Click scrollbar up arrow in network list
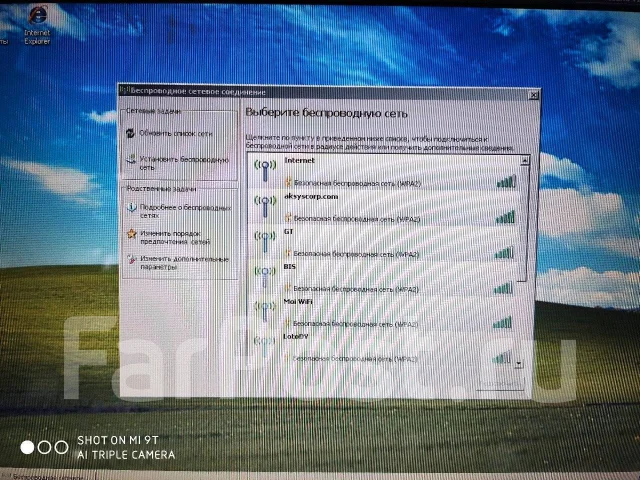The image size is (640, 480). [x=525, y=160]
